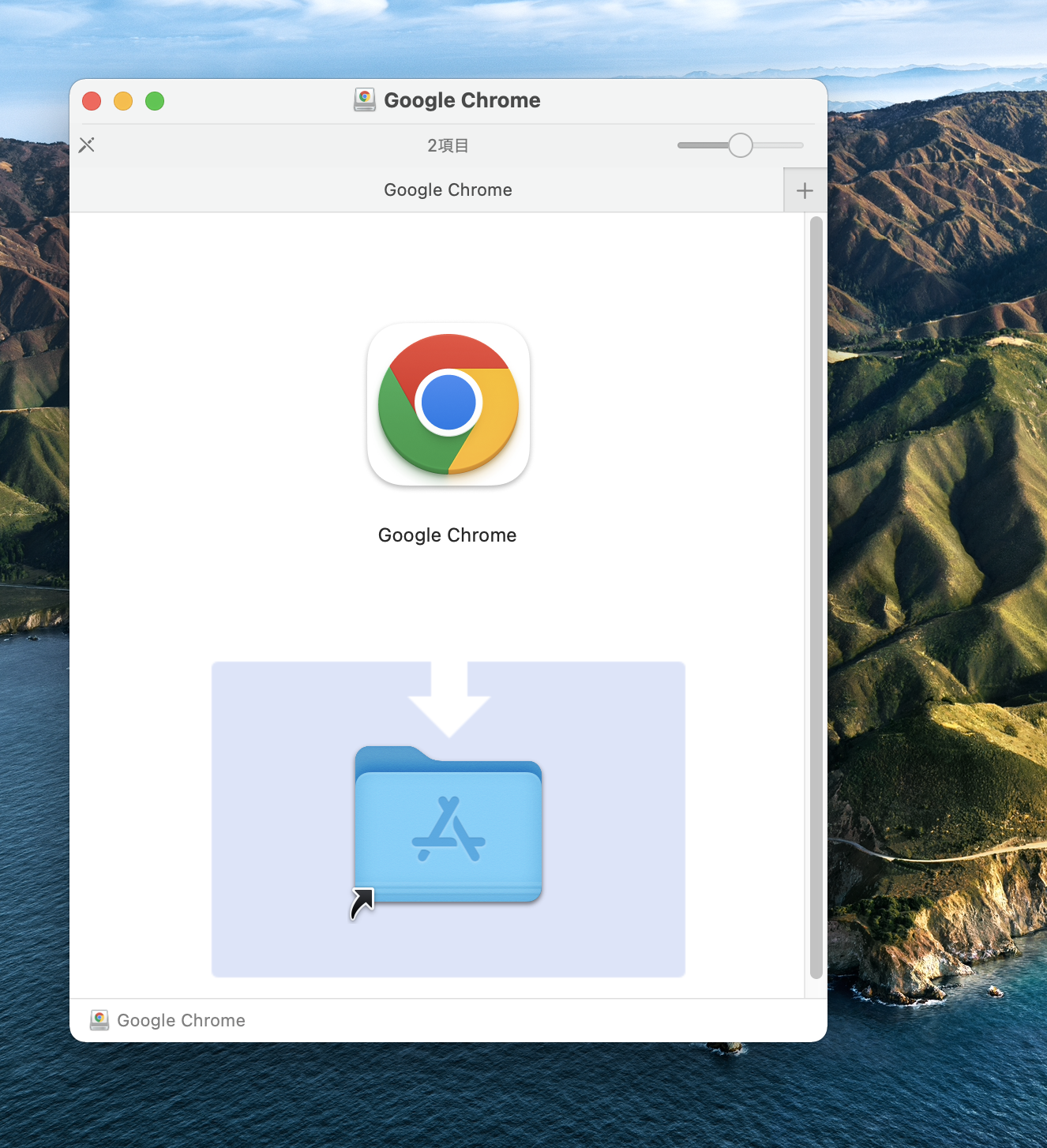Zoom the window with the green button
Screen dimensions: 1047x1148
click(155, 101)
